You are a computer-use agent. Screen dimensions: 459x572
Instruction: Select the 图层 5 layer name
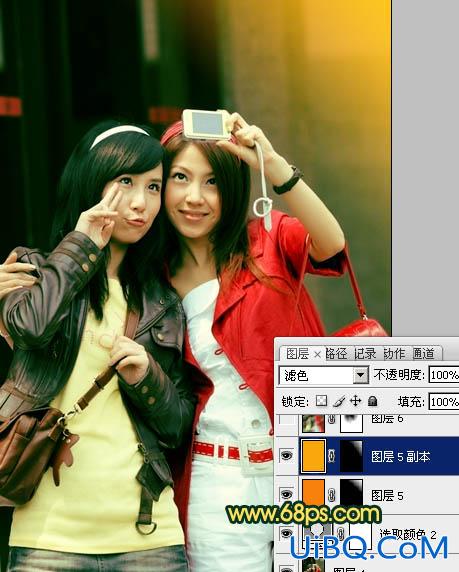[387, 495]
